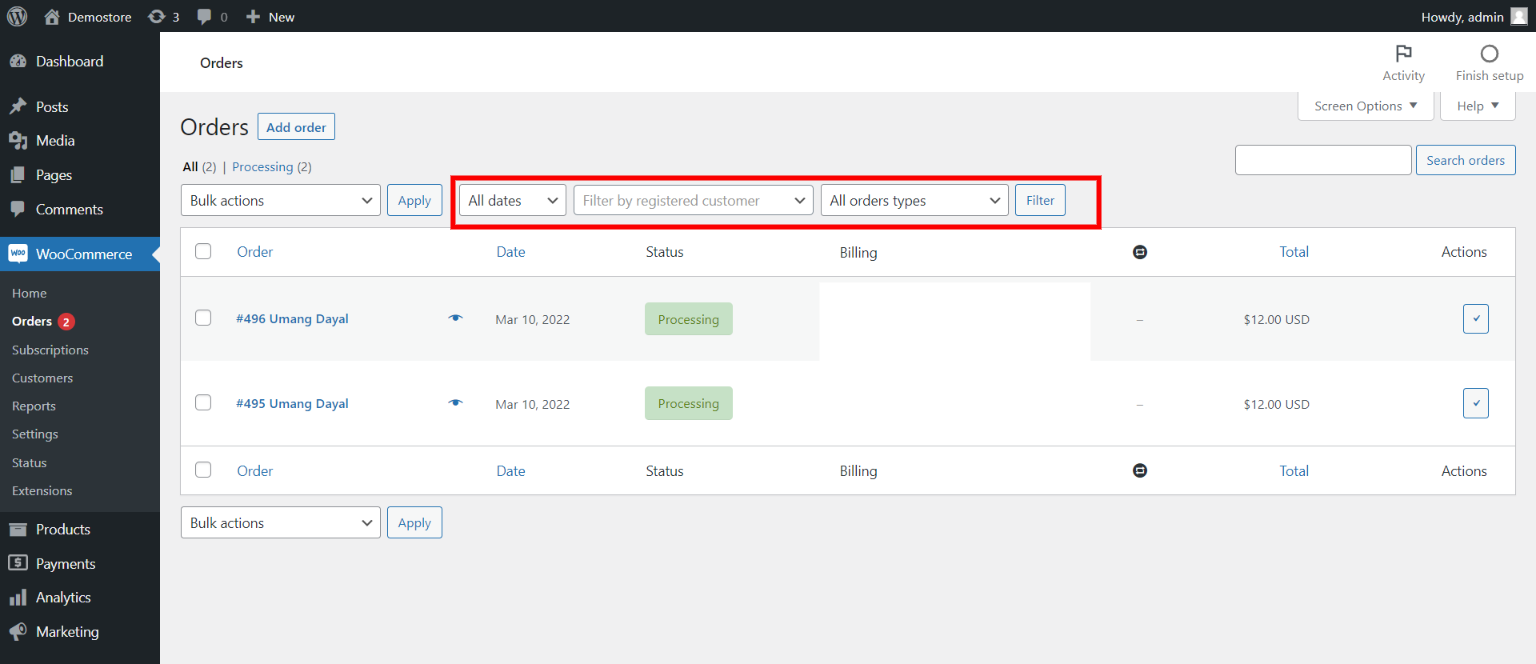Open the comments bubble icon in top bar

(x=205, y=17)
